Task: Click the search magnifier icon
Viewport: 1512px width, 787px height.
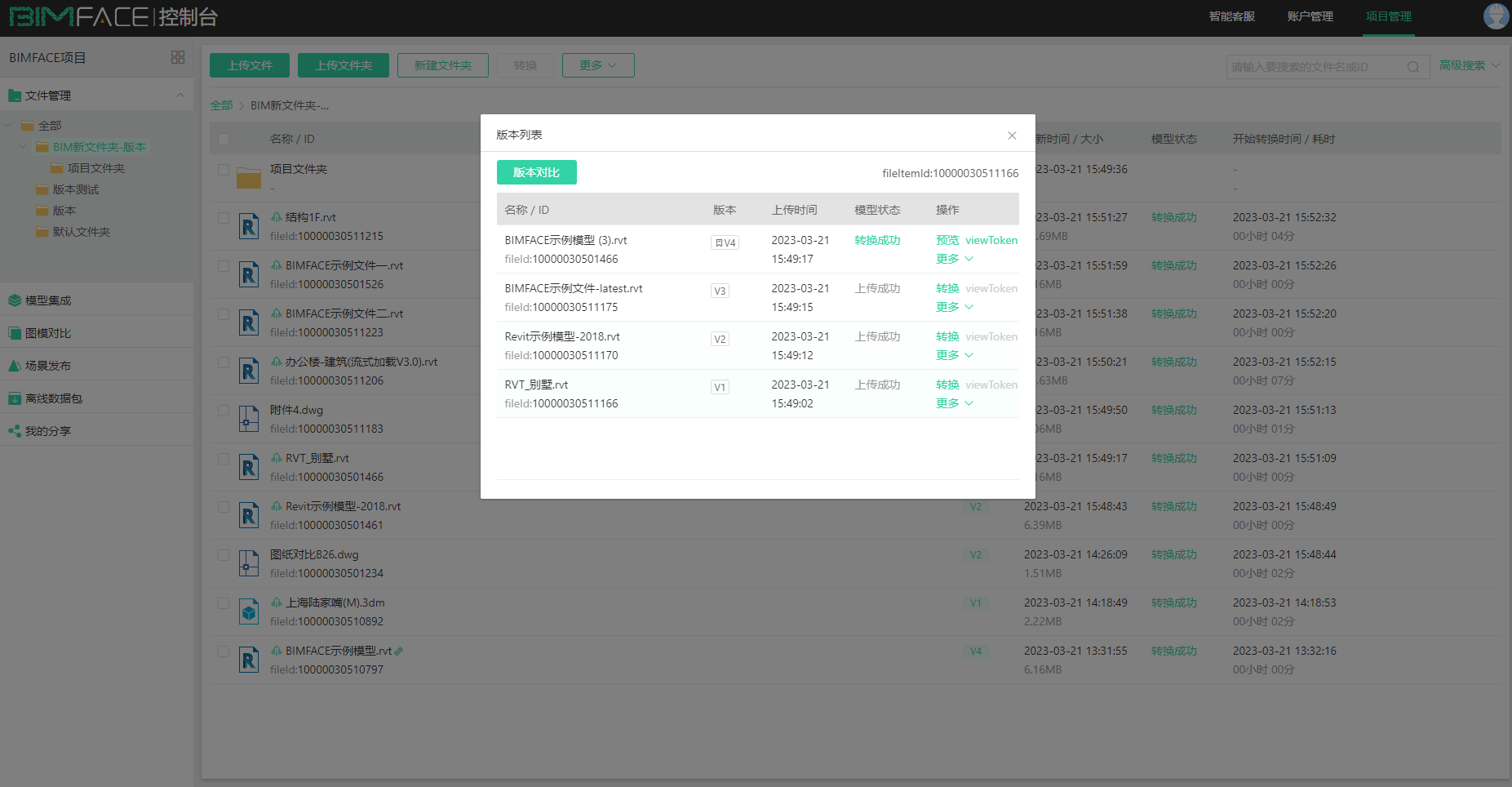Action: [1412, 67]
